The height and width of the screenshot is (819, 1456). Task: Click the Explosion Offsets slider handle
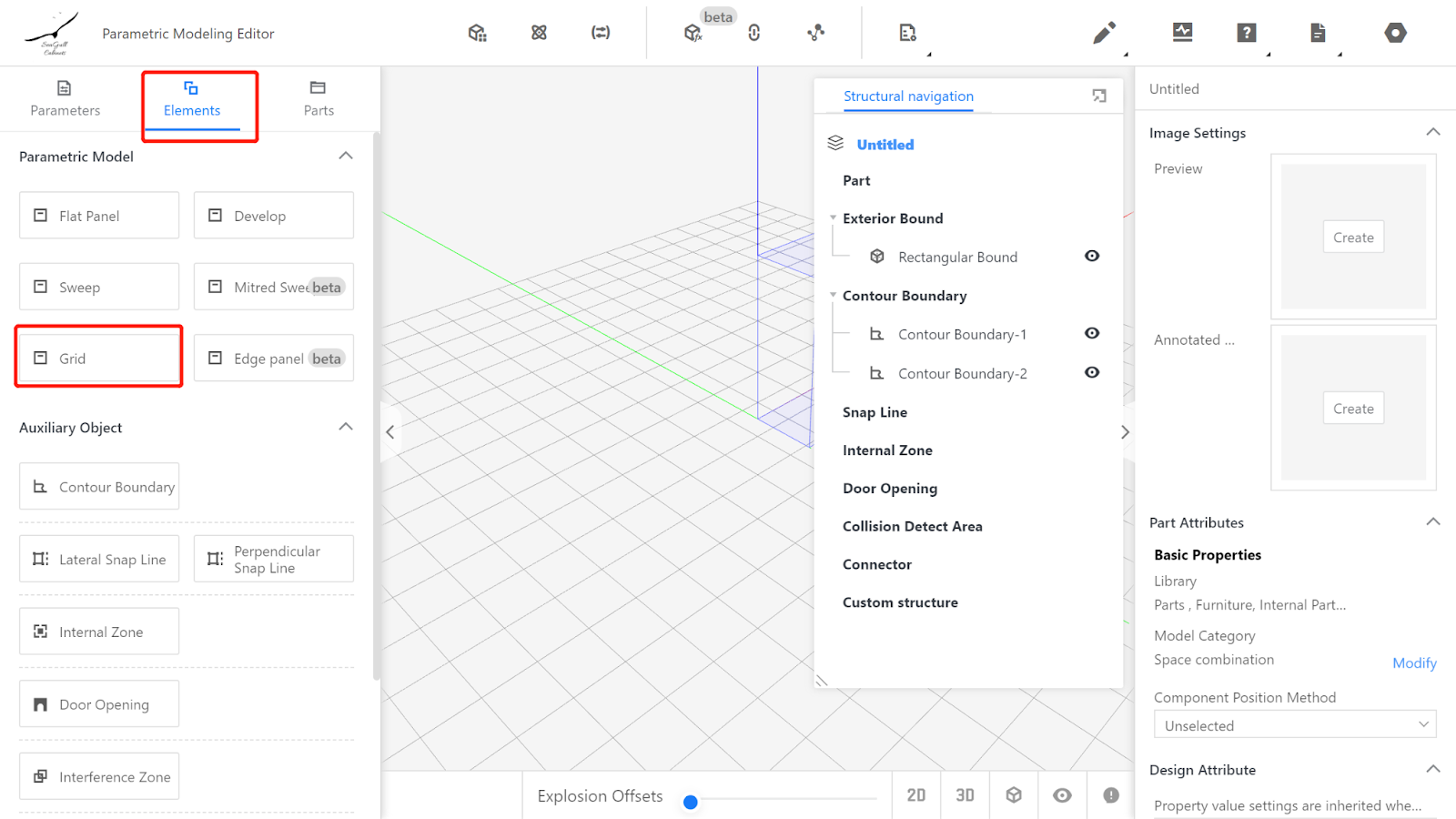(x=691, y=802)
